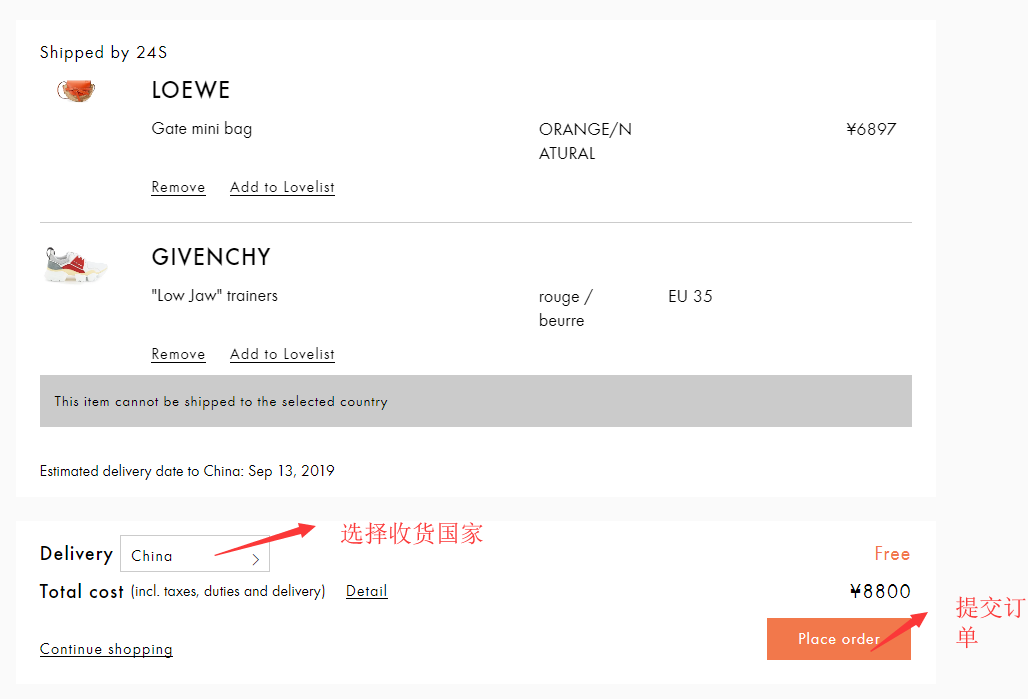Click the "Low Jaw" trainers product name
Screen dimensions: 1028x699
(x=215, y=296)
